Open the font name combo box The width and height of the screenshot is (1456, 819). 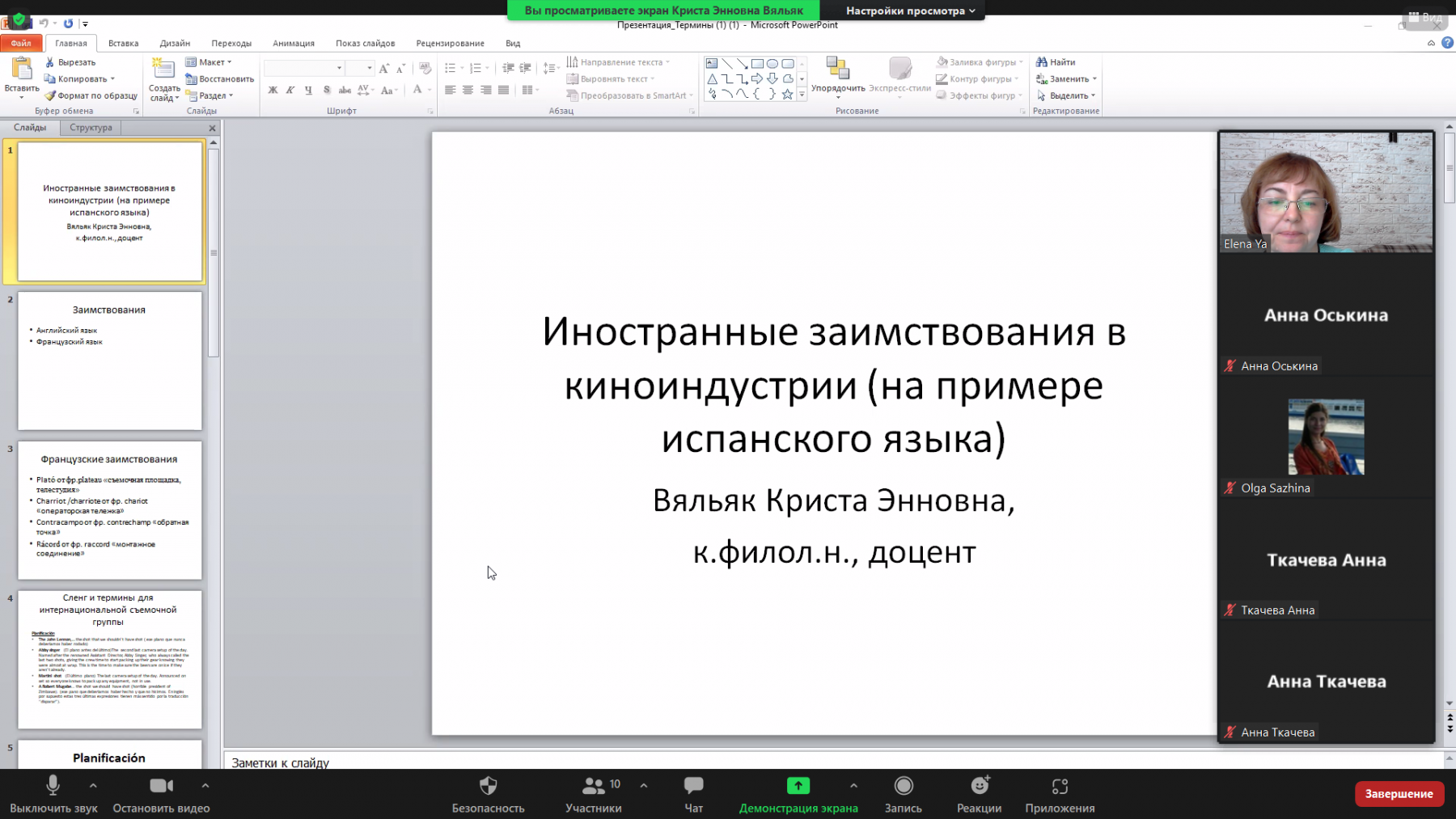pyautogui.click(x=304, y=68)
